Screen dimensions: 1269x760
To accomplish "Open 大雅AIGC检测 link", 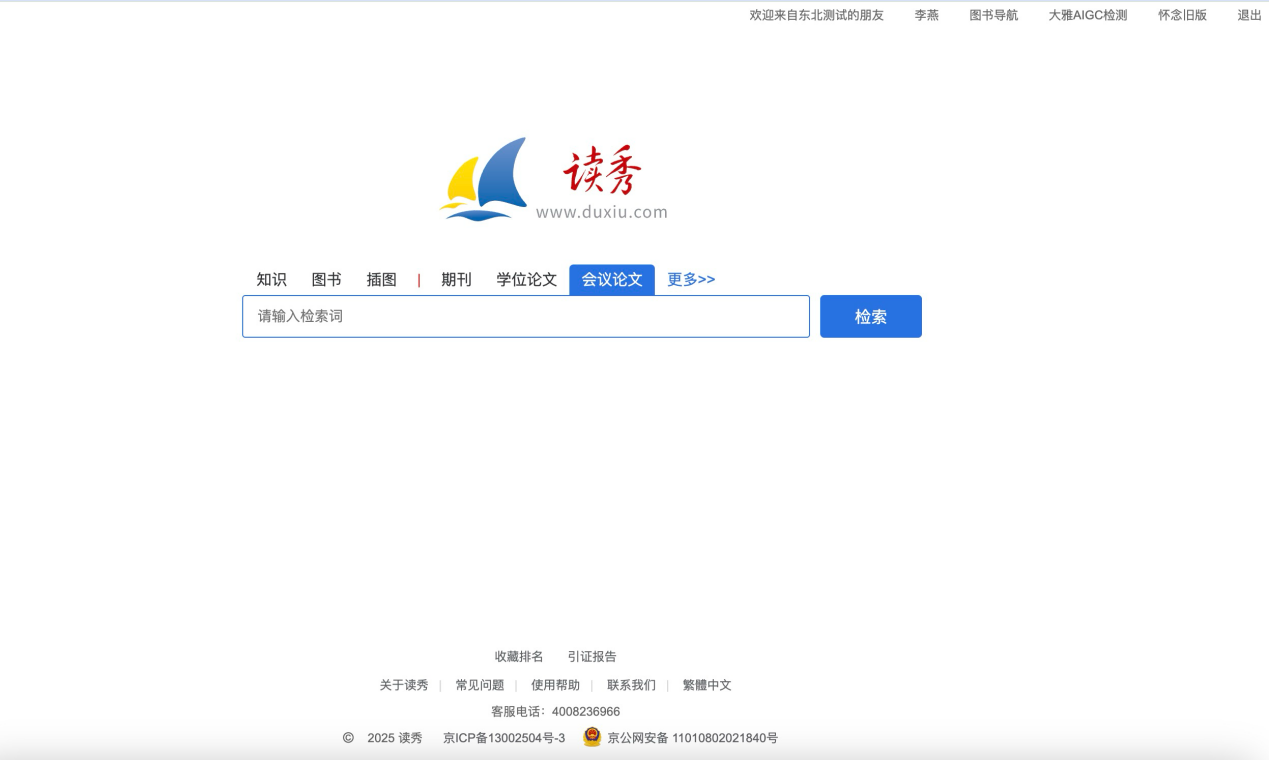I will point(1087,15).
